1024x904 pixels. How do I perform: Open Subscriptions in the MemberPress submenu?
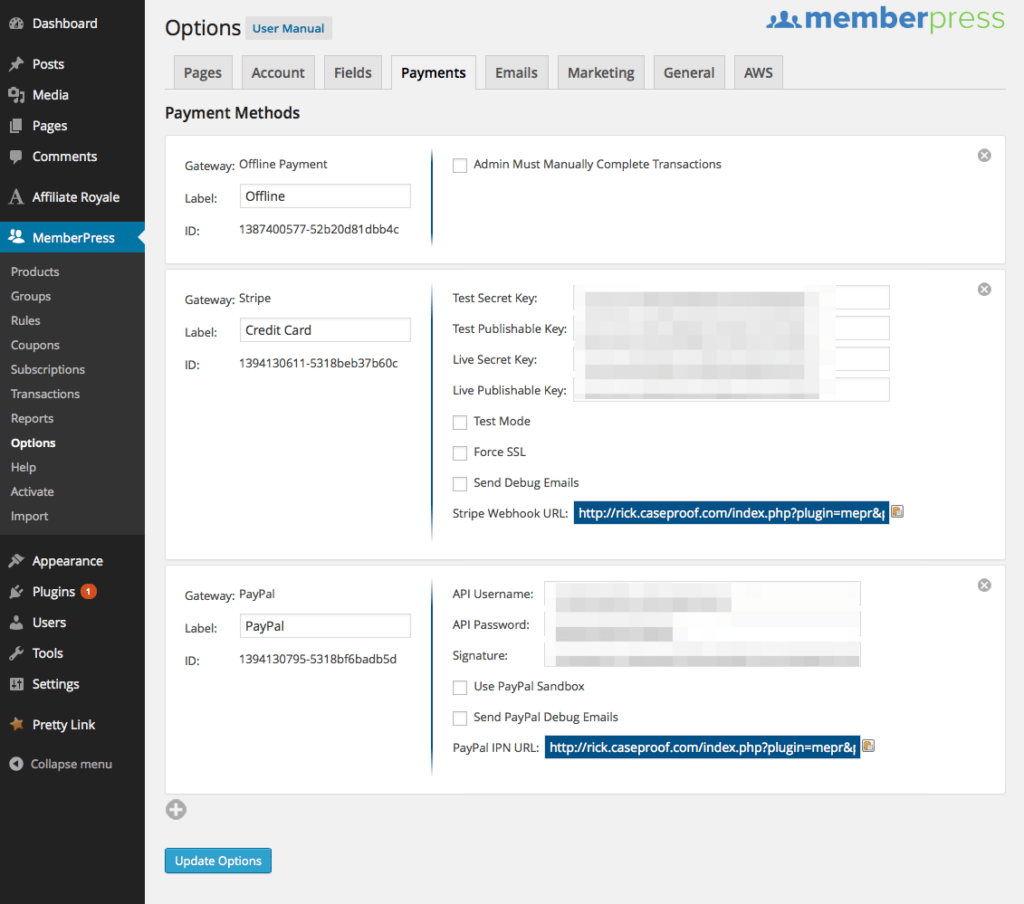[x=48, y=370]
